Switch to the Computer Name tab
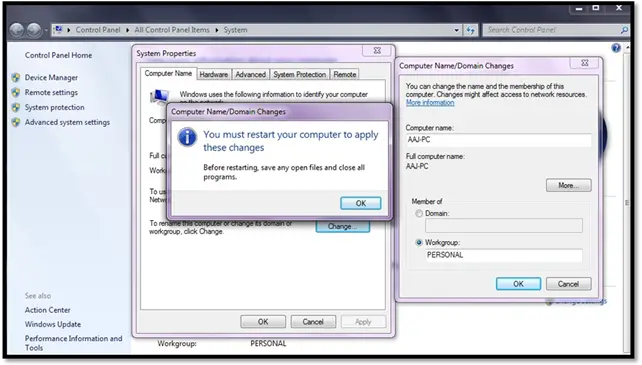The image size is (642, 365). pos(168,73)
